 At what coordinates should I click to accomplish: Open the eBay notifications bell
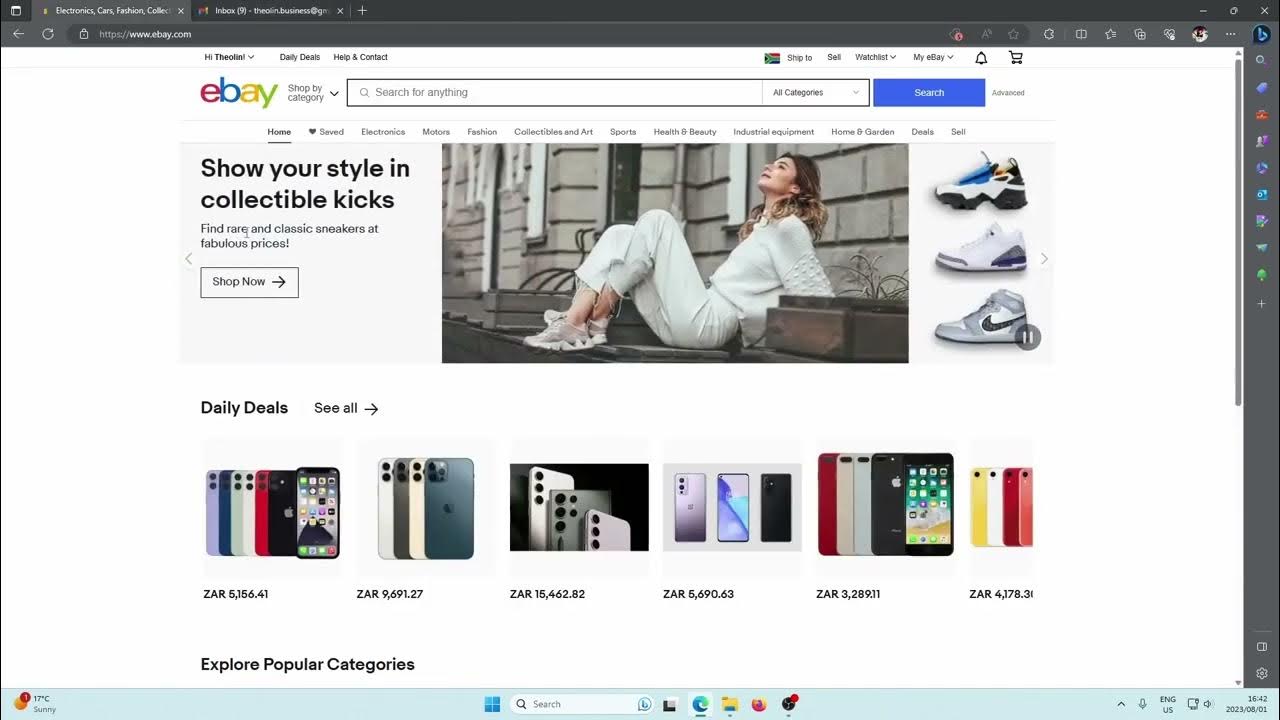981,58
